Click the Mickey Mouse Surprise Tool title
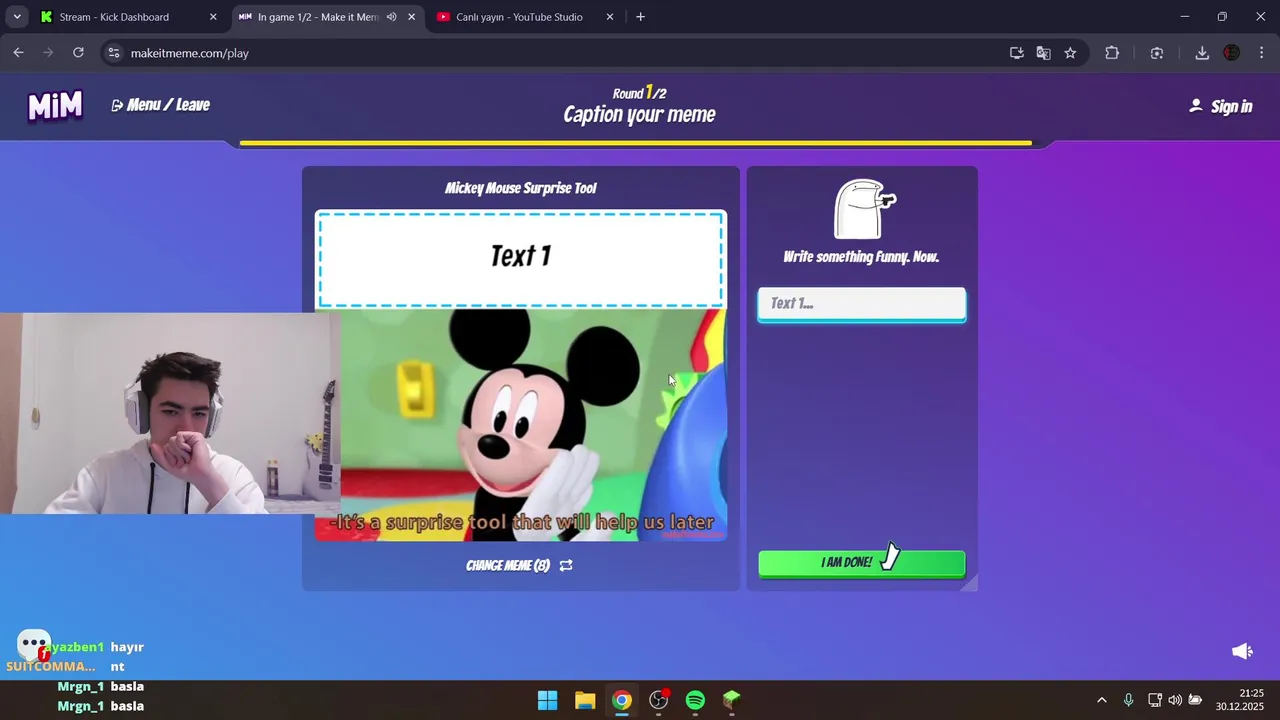Image resolution: width=1280 pixels, height=720 pixels. click(520, 188)
